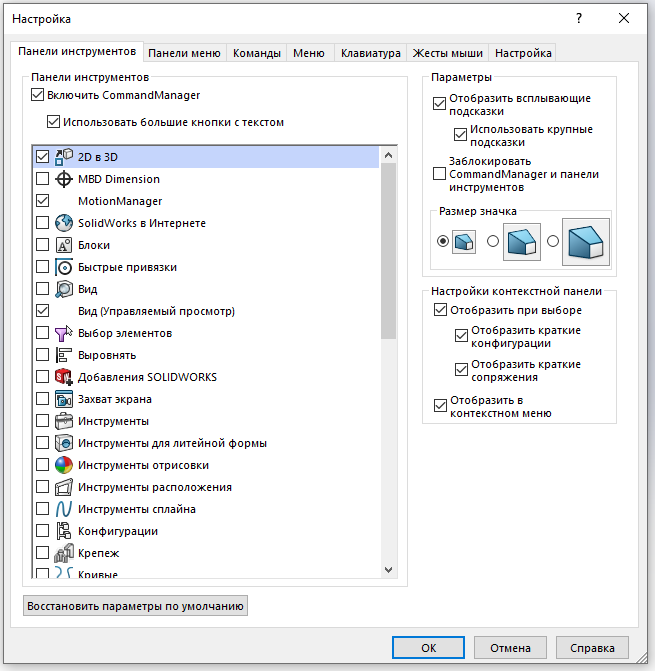Image resolution: width=655 pixels, height=671 pixels.
Task: Click the Быстрые привязки icon
Action: [64, 267]
